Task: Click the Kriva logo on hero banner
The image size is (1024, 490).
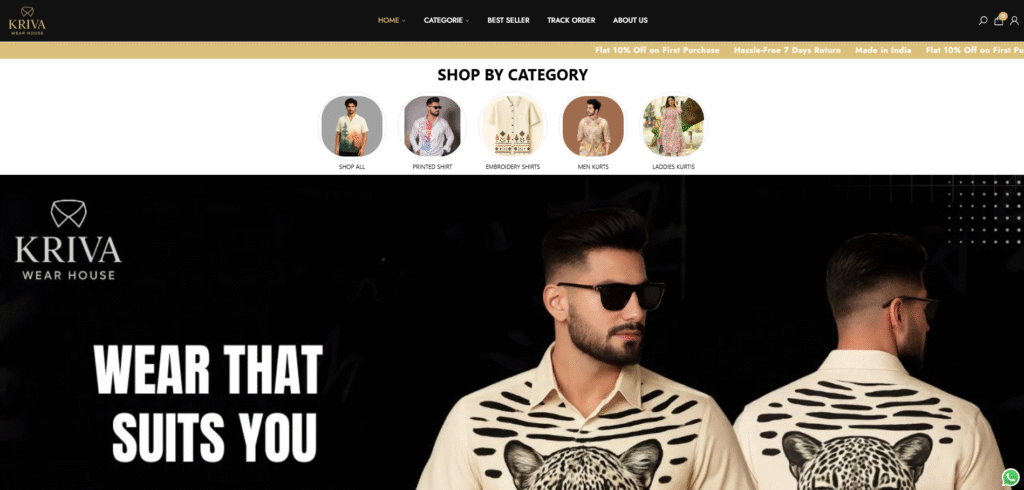Action: click(x=68, y=240)
